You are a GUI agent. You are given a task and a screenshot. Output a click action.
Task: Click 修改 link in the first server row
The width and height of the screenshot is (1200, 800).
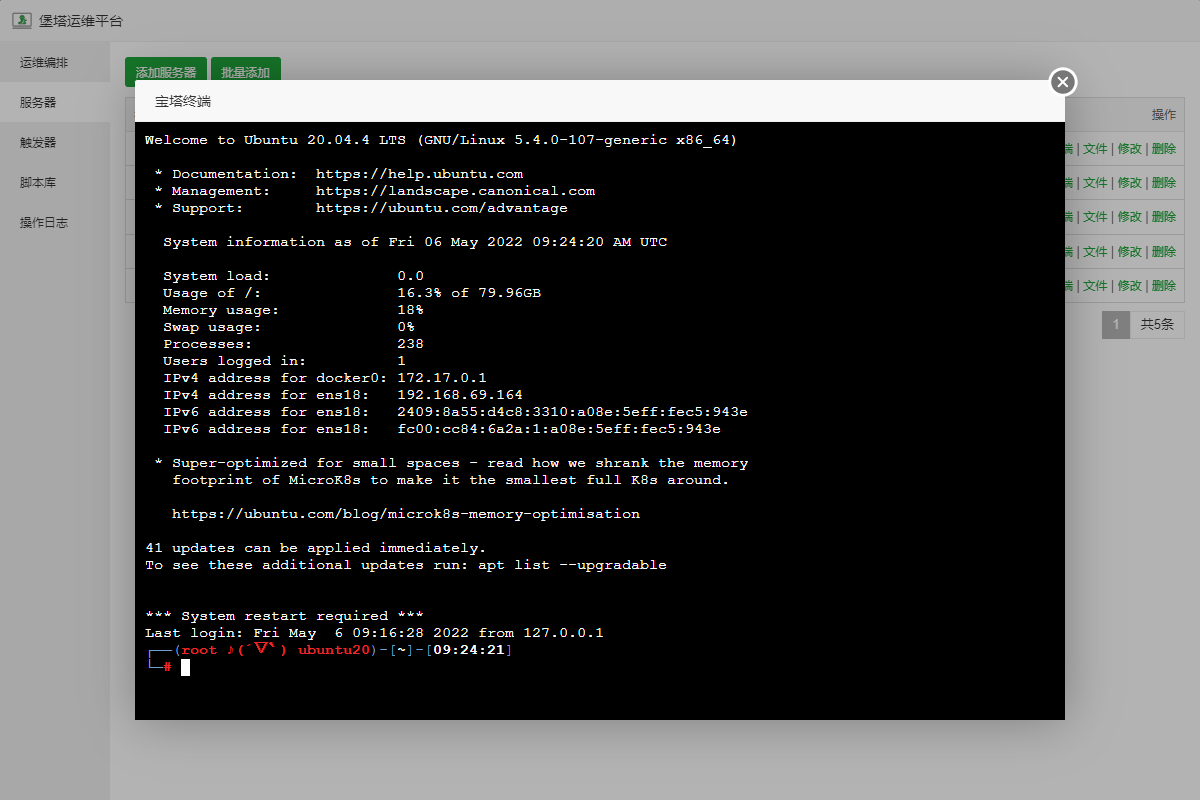point(1129,149)
